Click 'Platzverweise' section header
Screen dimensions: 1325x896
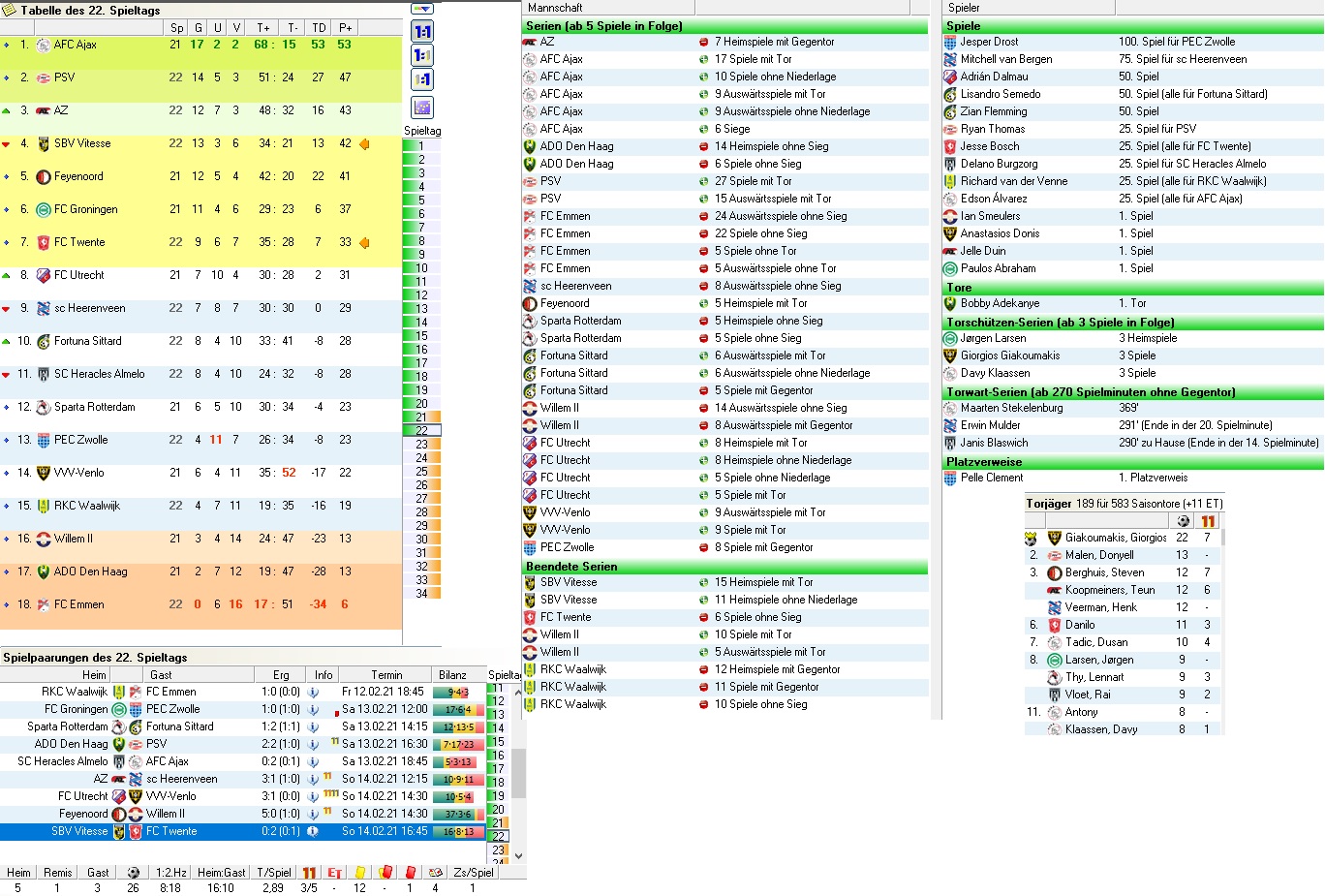pyautogui.click(x=1134, y=462)
